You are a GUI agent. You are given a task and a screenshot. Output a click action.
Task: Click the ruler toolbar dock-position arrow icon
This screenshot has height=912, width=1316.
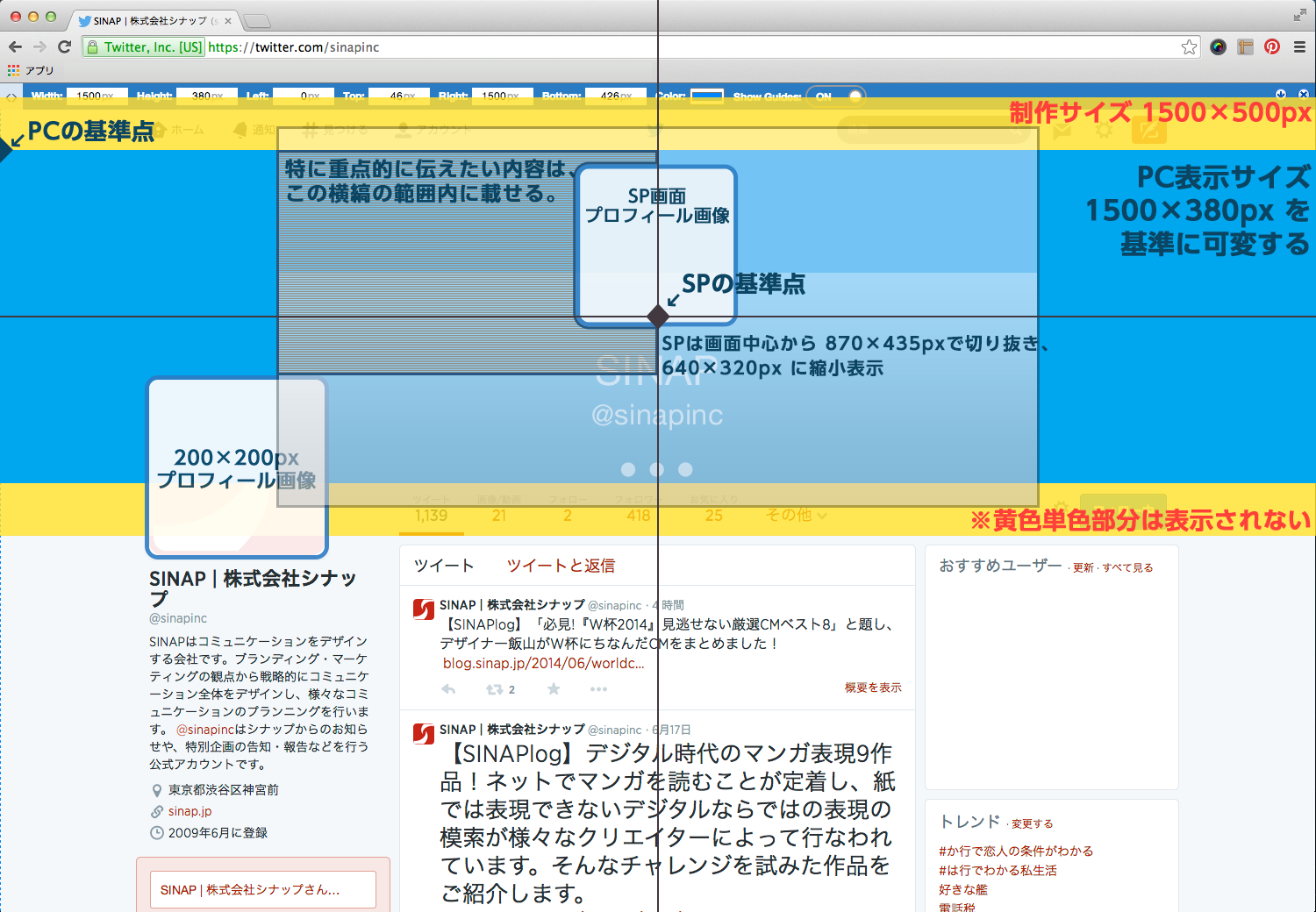tap(1281, 95)
